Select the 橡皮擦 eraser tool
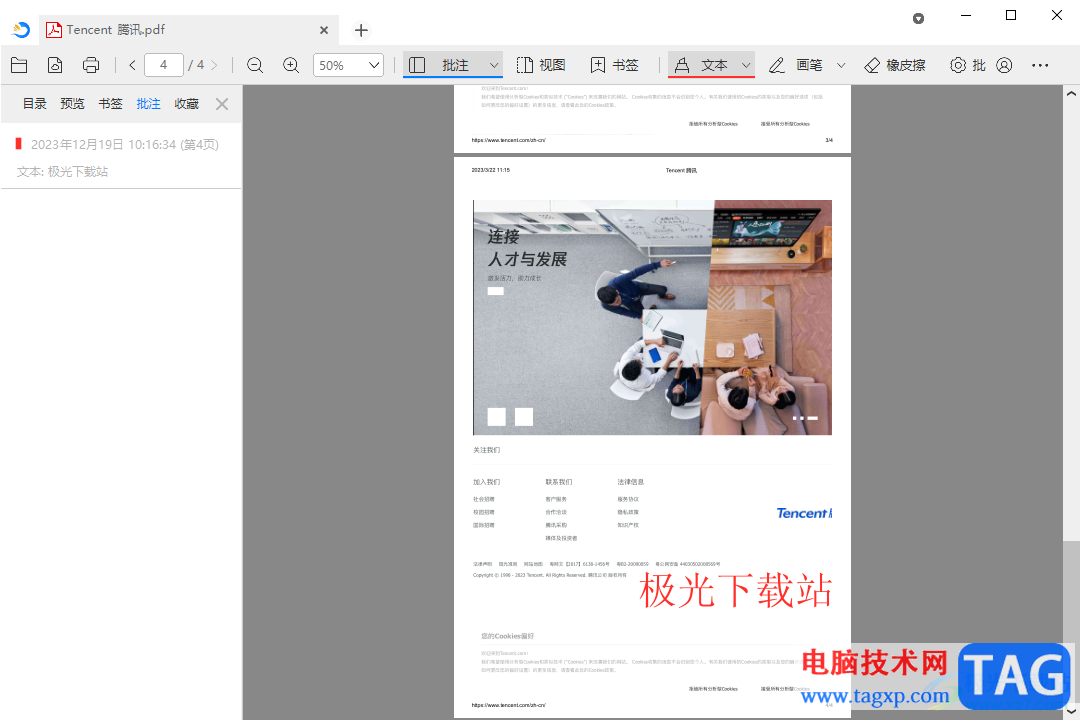 895,65
